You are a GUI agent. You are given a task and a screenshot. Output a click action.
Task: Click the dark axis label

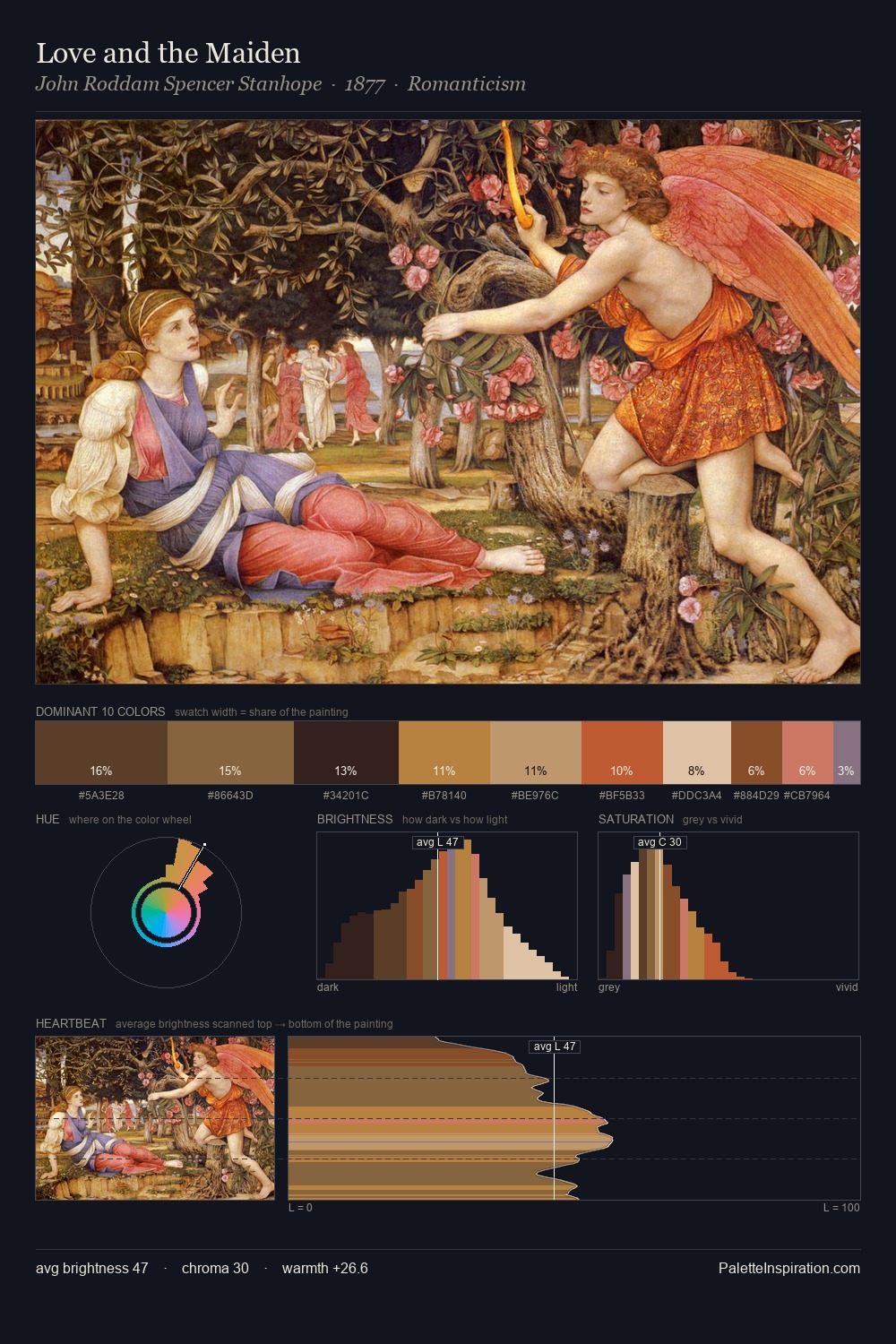coord(328,987)
